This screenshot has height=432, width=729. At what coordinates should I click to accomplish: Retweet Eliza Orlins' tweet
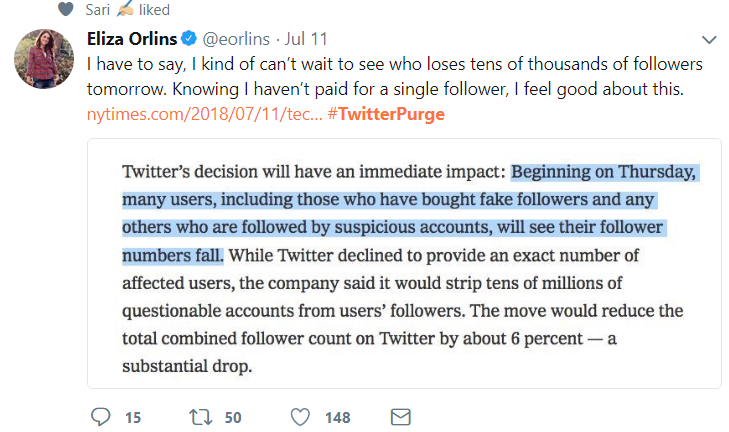(197, 416)
